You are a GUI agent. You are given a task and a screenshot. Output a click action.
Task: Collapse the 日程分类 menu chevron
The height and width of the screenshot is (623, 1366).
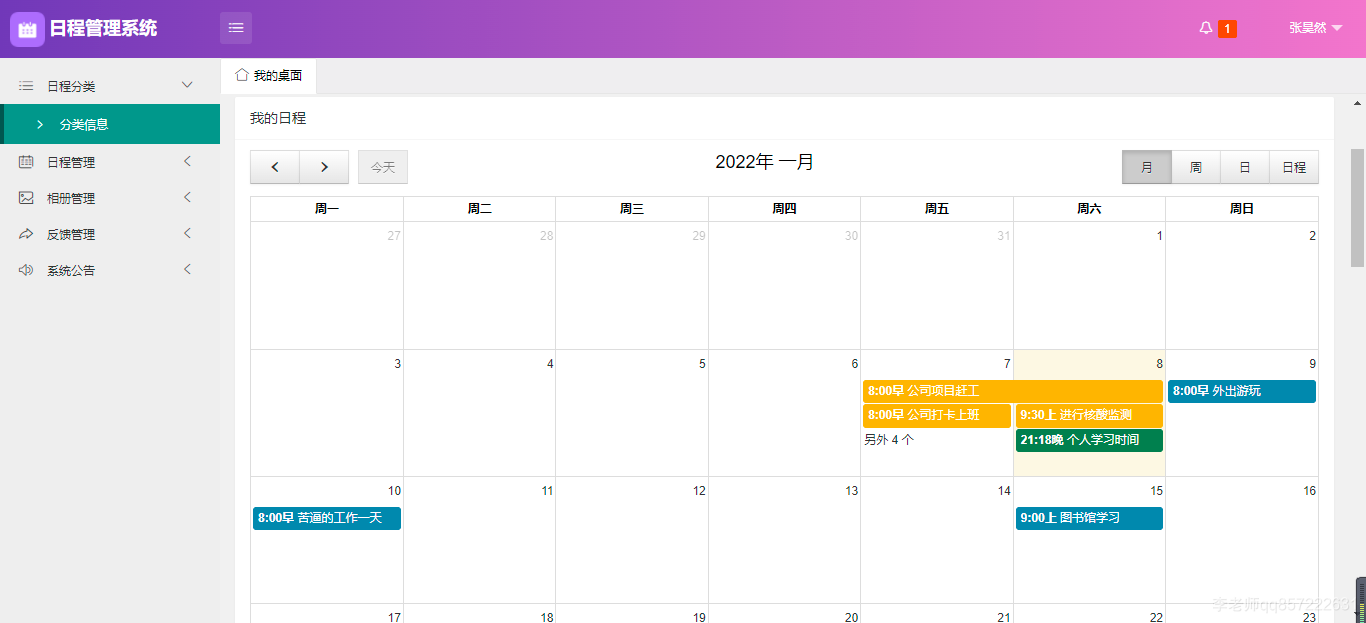(187, 85)
